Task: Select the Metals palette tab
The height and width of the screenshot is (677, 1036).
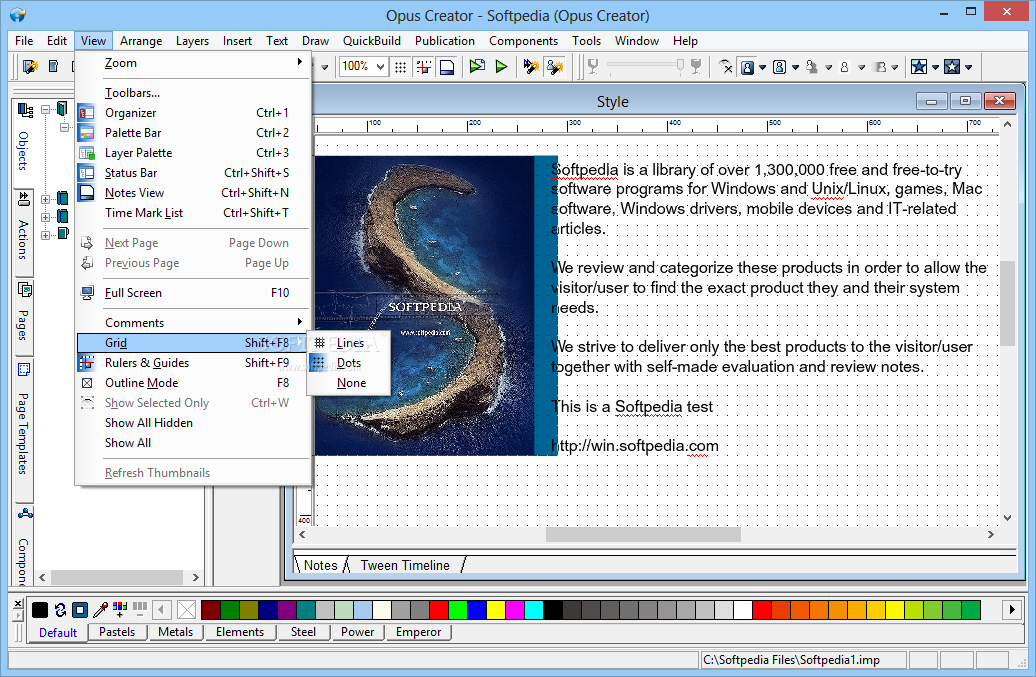Action: coord(175,632)
